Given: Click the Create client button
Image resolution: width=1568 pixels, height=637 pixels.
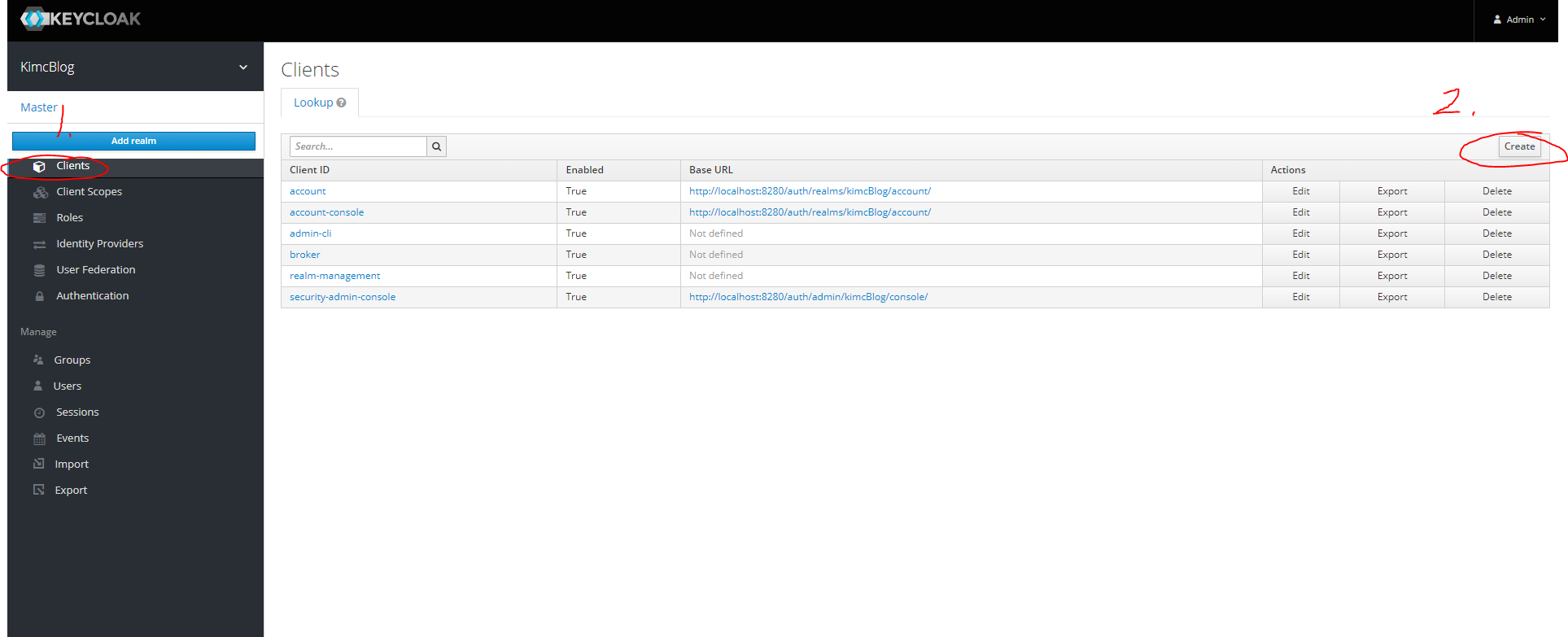Looking at the screenshot, I should click(x=1519, y=146).
